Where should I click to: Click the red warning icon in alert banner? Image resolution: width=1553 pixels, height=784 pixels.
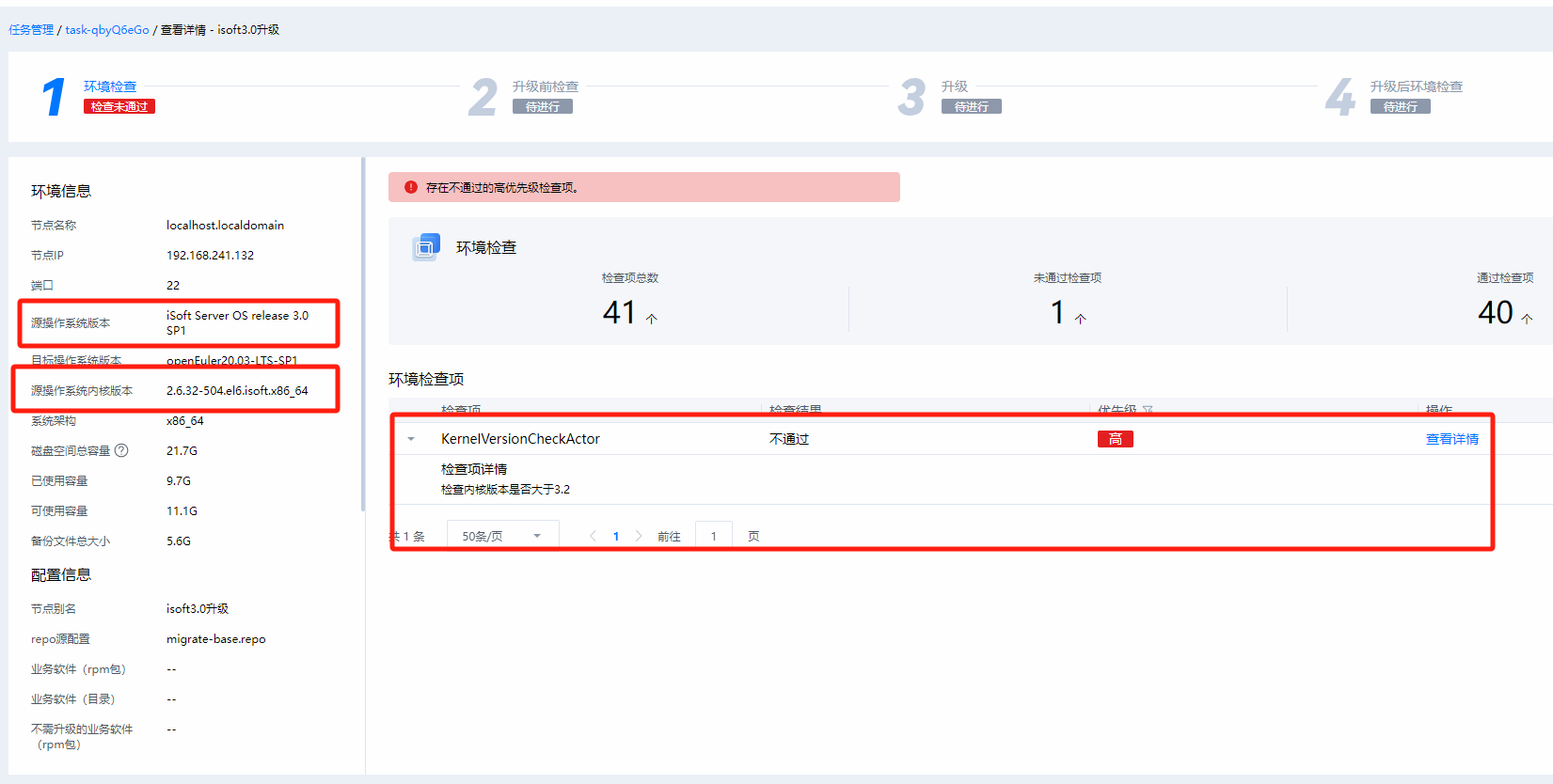(411, 187)
